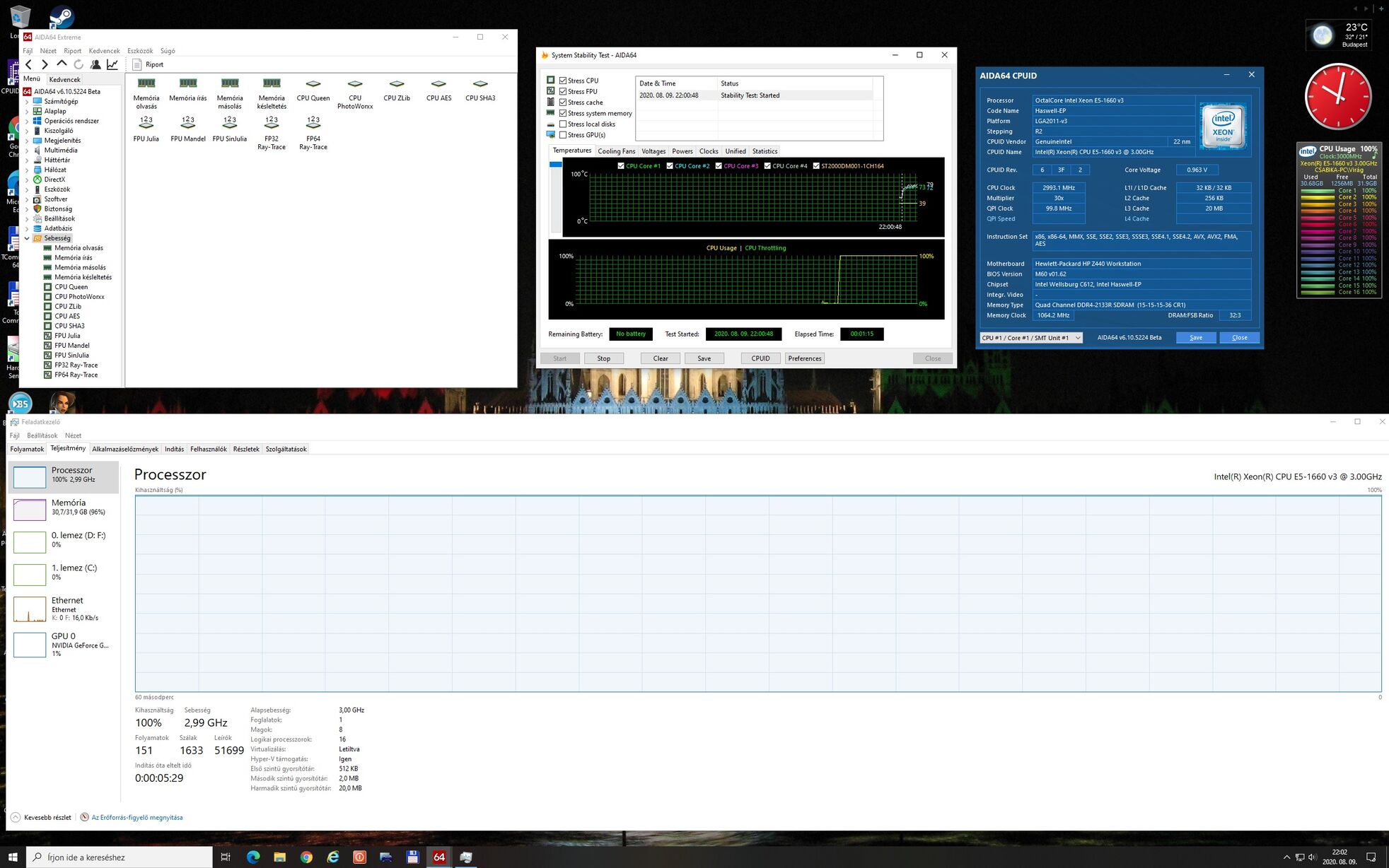1389x868 pixels.
Task: Click AIDA64 icon in Windows taskbar
Action: (x=439, y=857)
